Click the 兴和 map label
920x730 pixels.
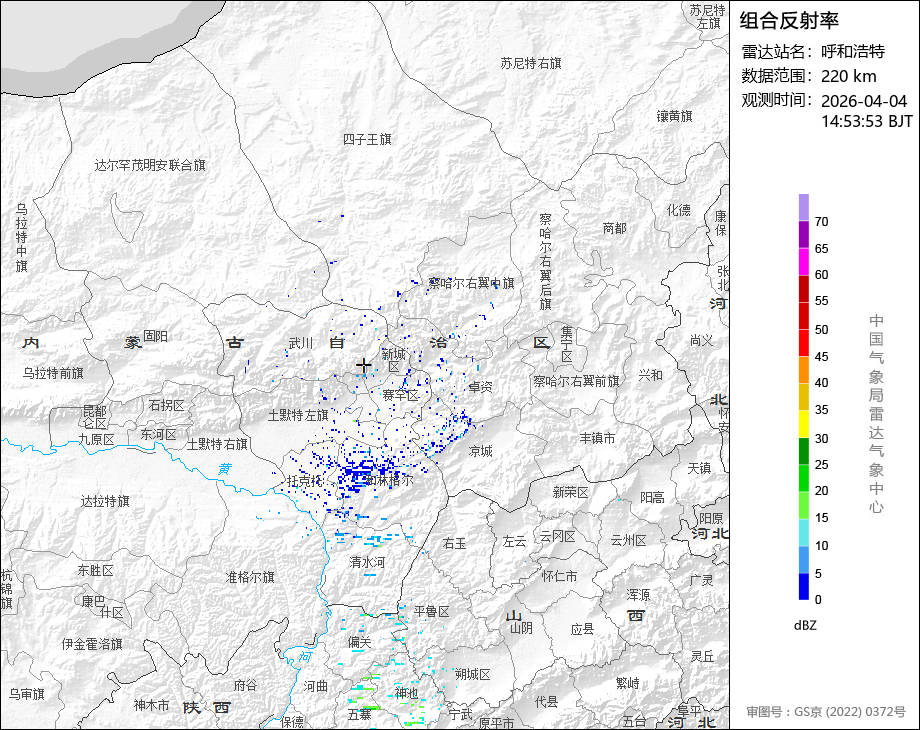[650, 375]
